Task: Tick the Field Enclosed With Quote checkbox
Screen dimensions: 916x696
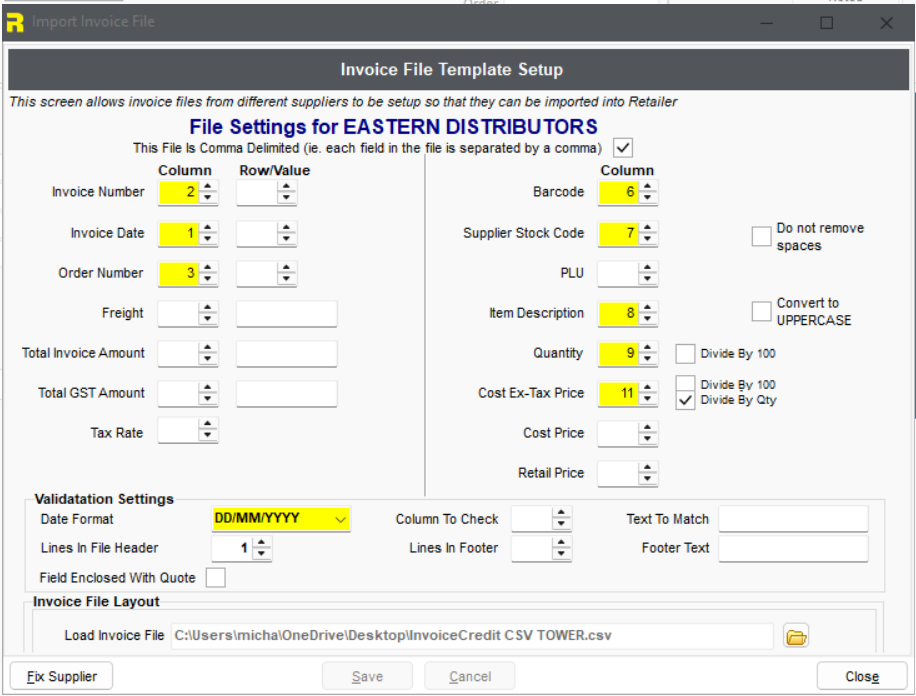Action: point(215,577)
